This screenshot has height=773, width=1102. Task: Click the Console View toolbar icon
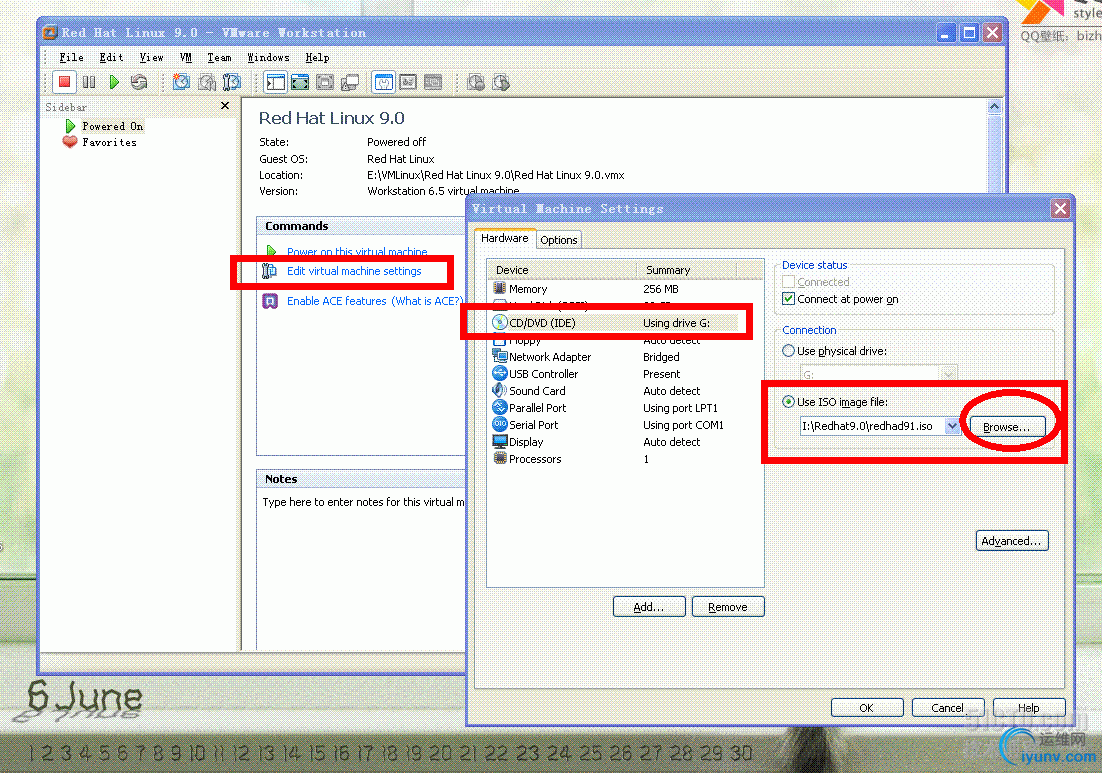[433, 82]
